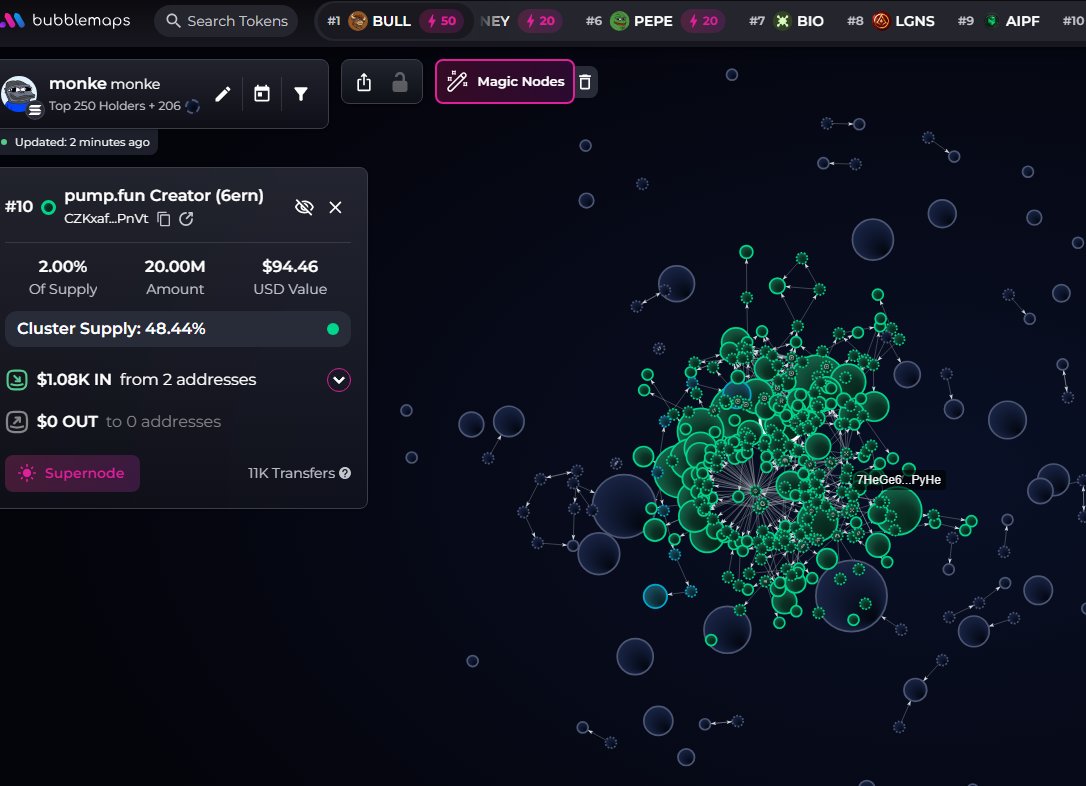Click the green ring icon beside #10
Image resolution: width=1086 pixels, height=786 pixels.
pos(48,207)
